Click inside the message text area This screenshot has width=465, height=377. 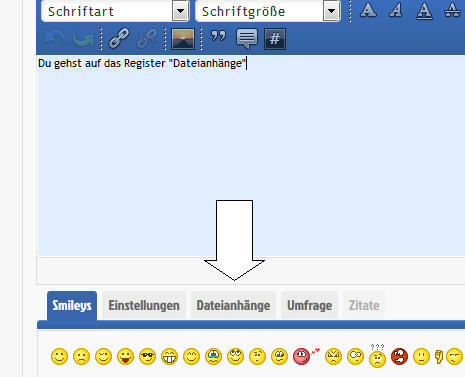pyautogui.click(x=251, y=156)
